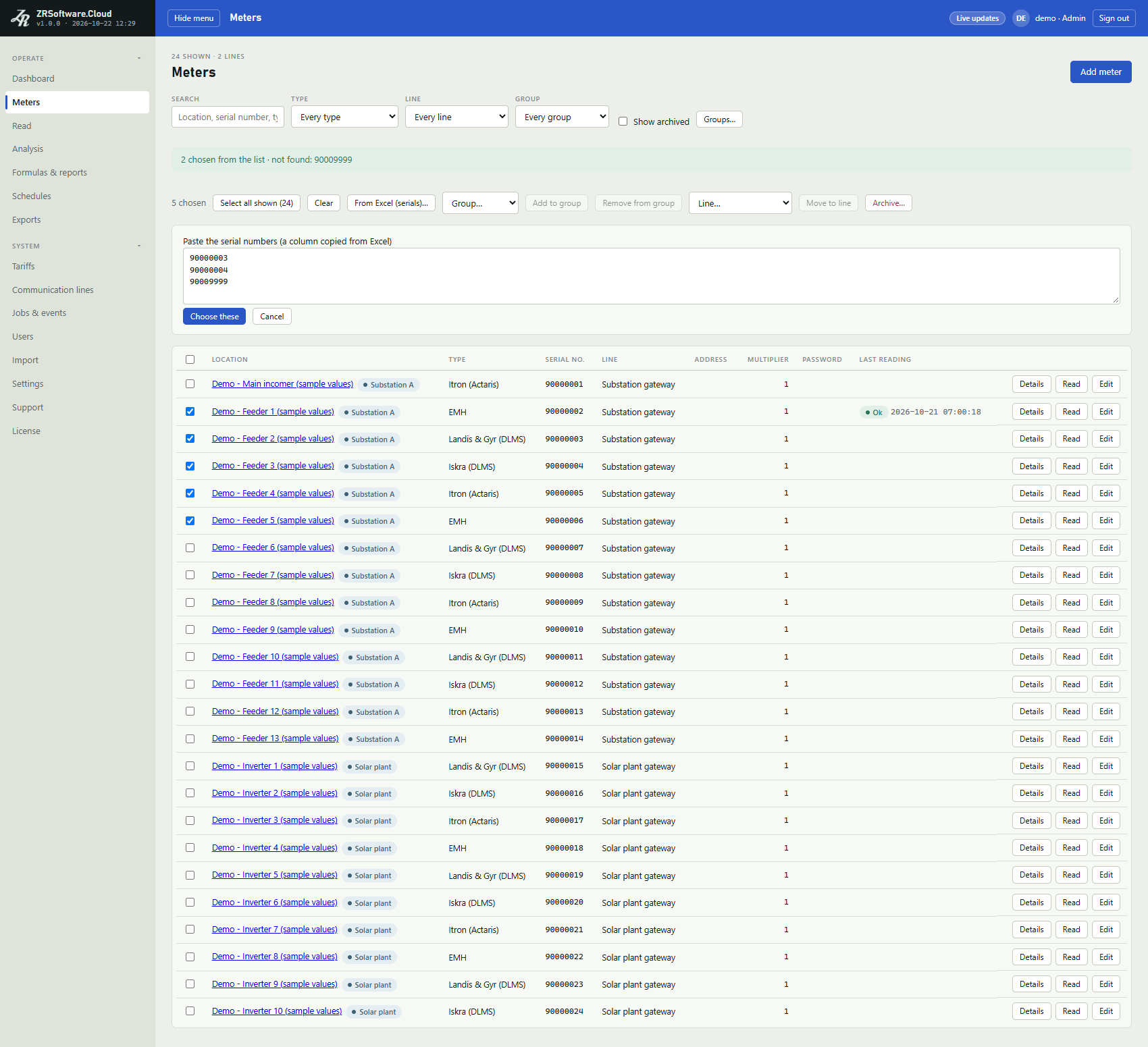1148x1047 pixels.
Task: Tick the select-all checkbox in table header
Action: (x=190, y=360)
